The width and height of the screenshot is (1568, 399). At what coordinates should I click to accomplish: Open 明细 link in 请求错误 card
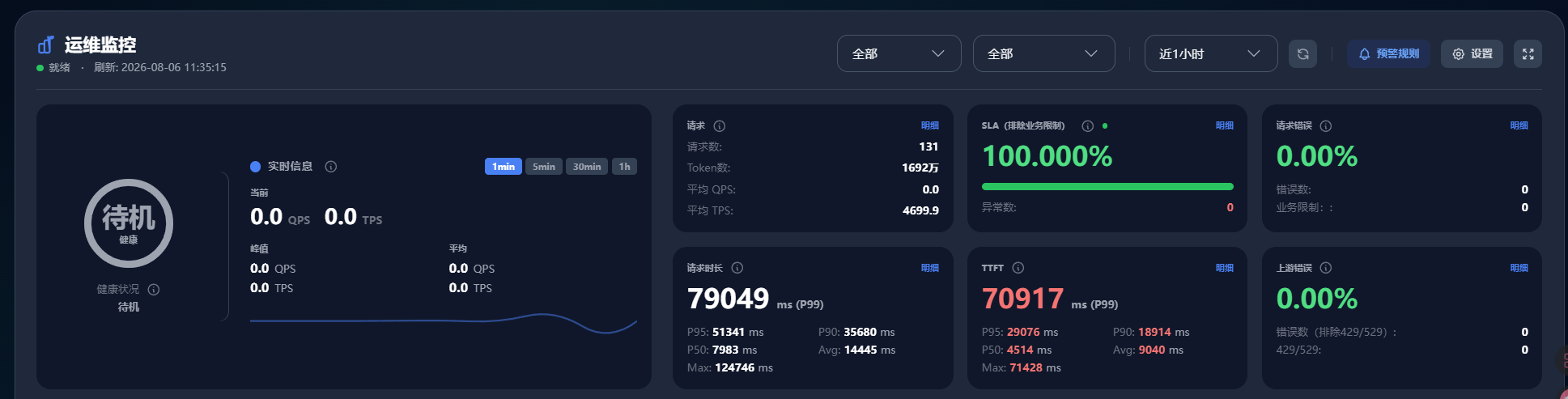click(x=1519, y=125)
